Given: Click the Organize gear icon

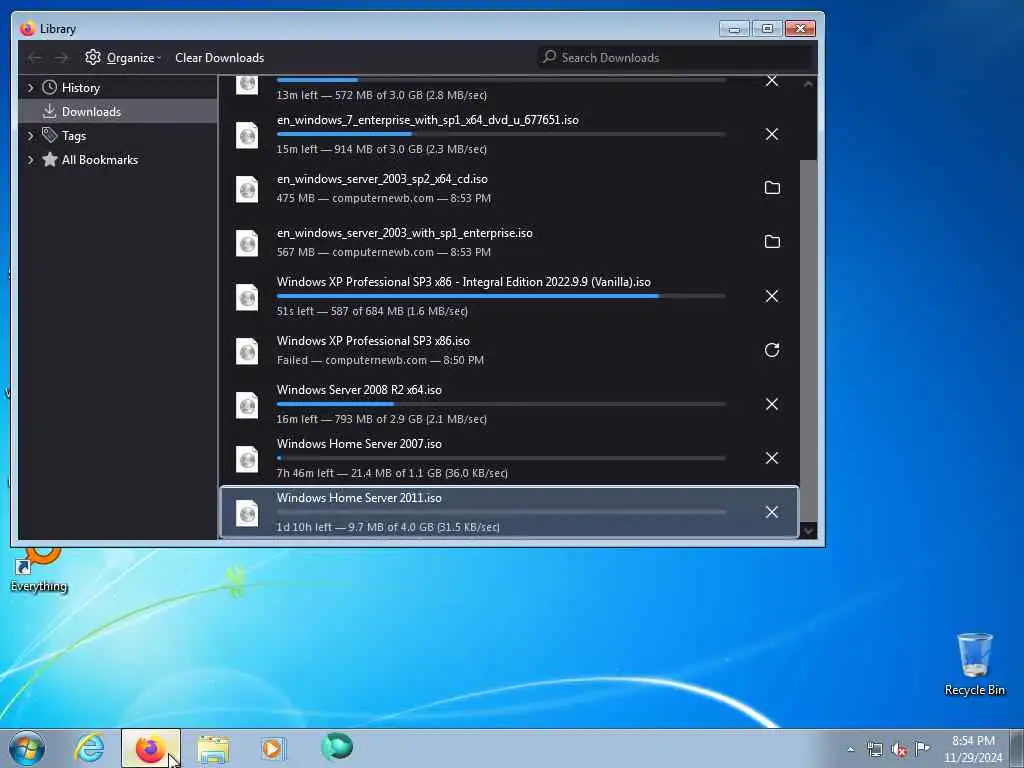Looking at the screenshot, I should tap(93, 57).
